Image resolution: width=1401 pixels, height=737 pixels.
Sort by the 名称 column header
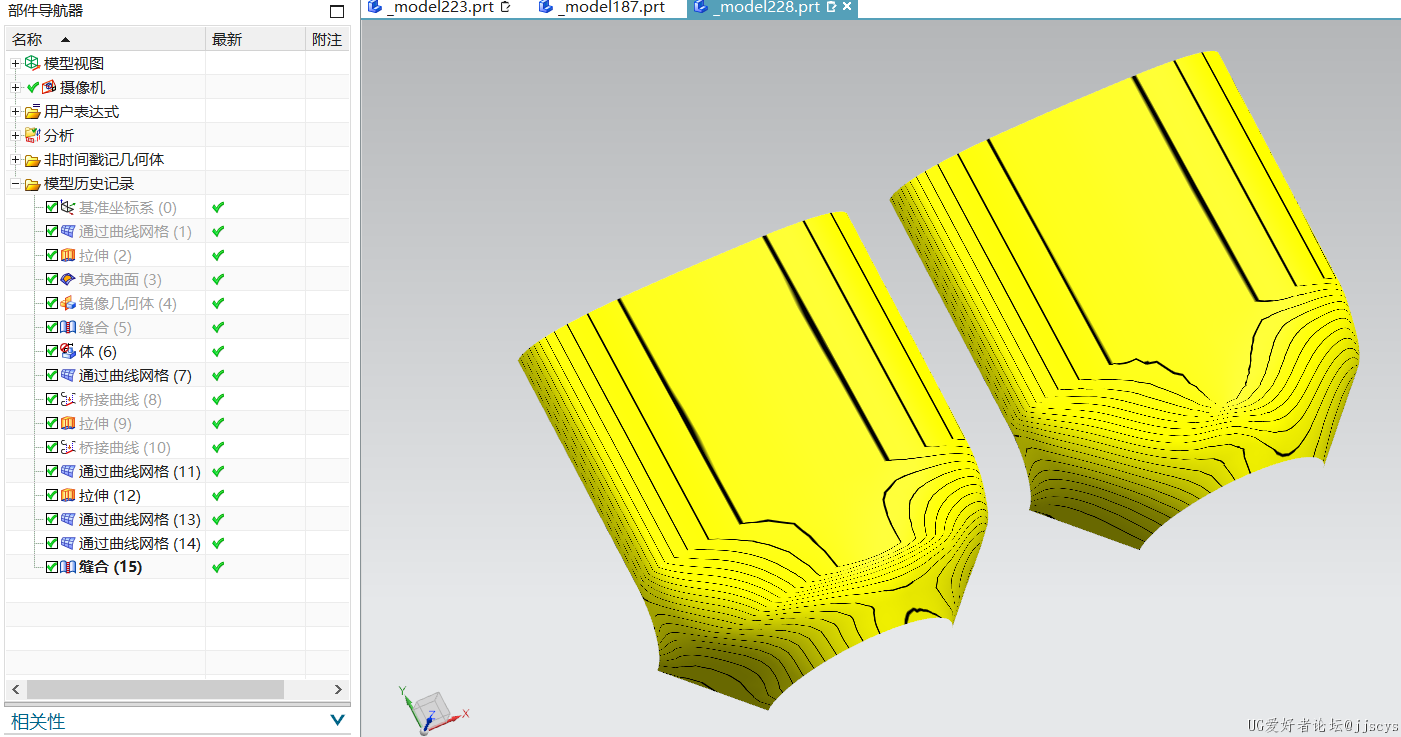tap(105, 39)
